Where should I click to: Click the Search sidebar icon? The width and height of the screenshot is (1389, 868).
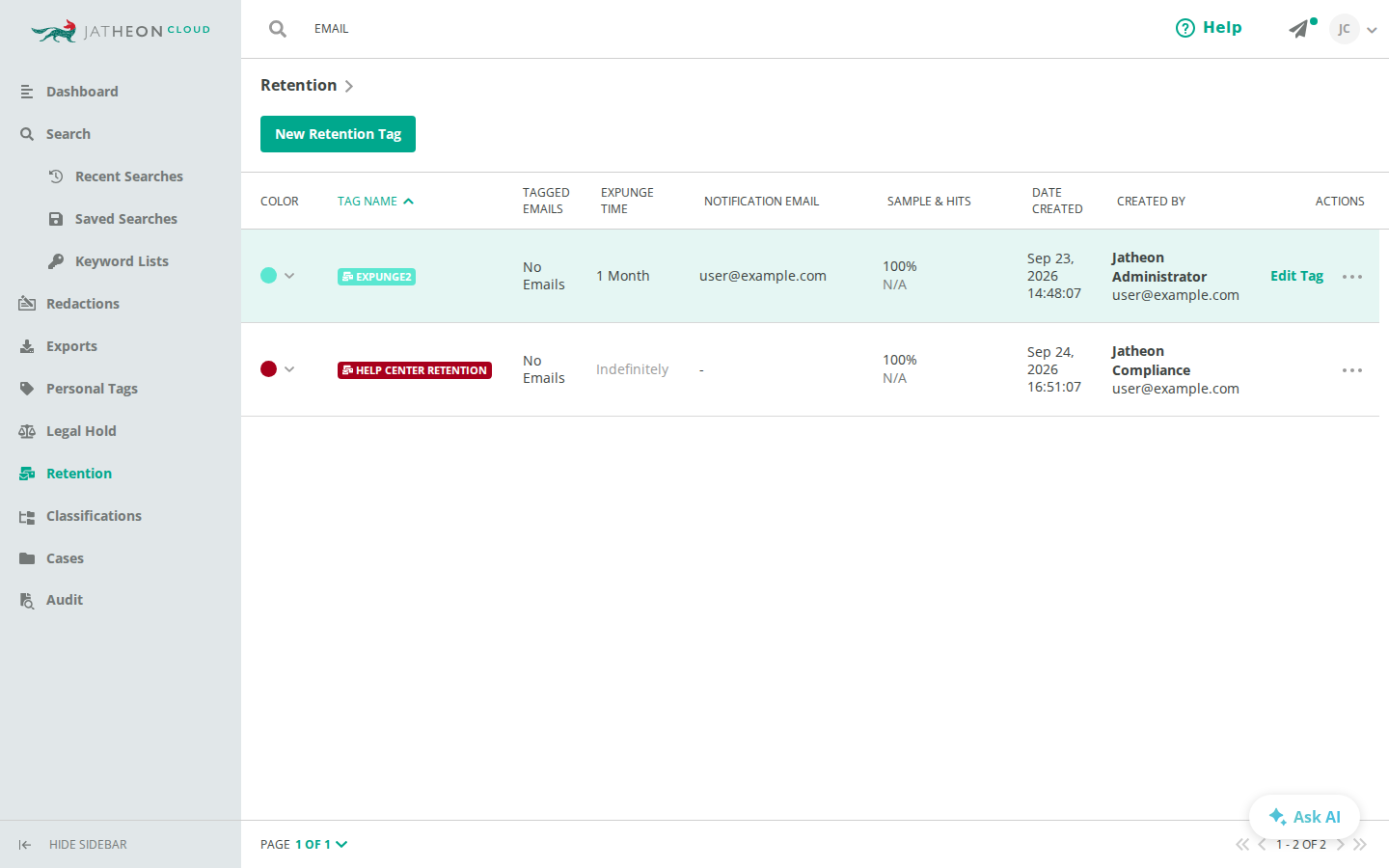[27, 134]
